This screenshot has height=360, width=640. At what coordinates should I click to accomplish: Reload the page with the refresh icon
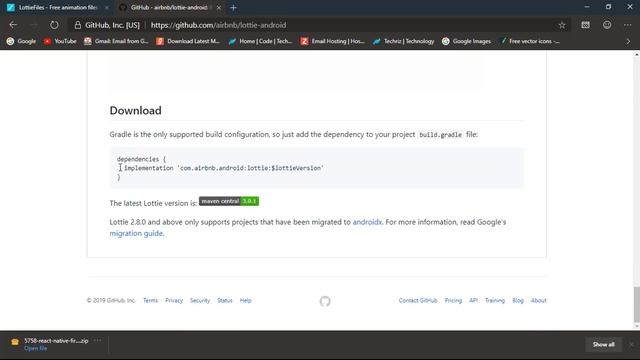54,25
